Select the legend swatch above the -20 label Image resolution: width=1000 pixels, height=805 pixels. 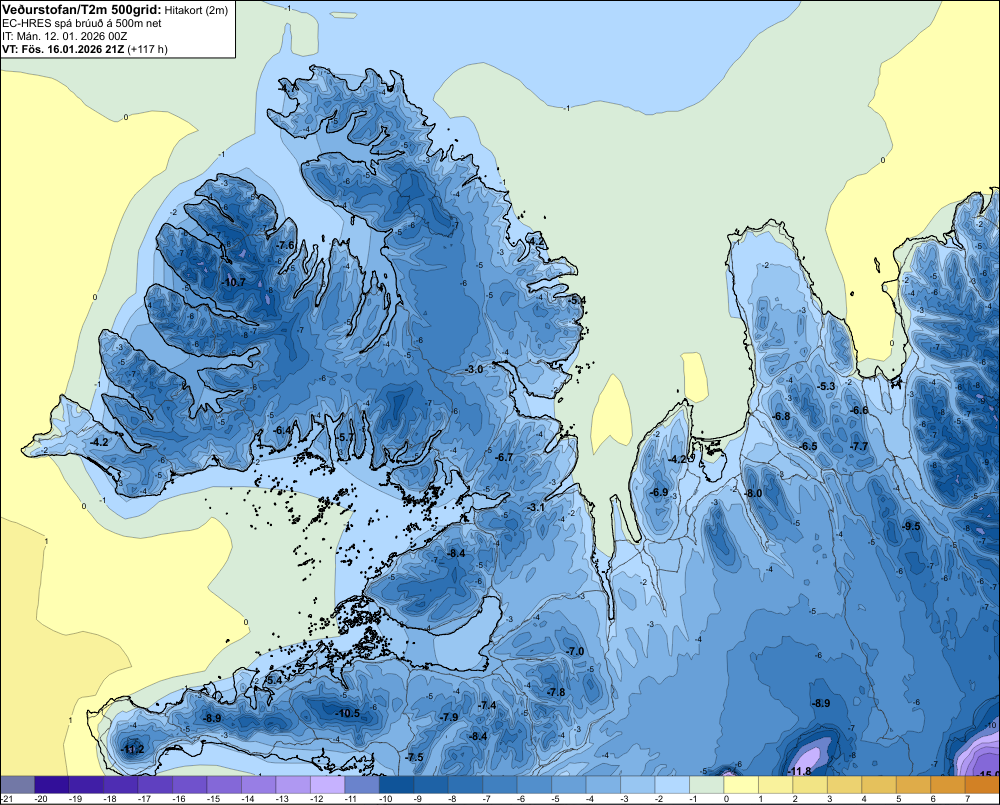pyautogui.click(x=52, y=784)
